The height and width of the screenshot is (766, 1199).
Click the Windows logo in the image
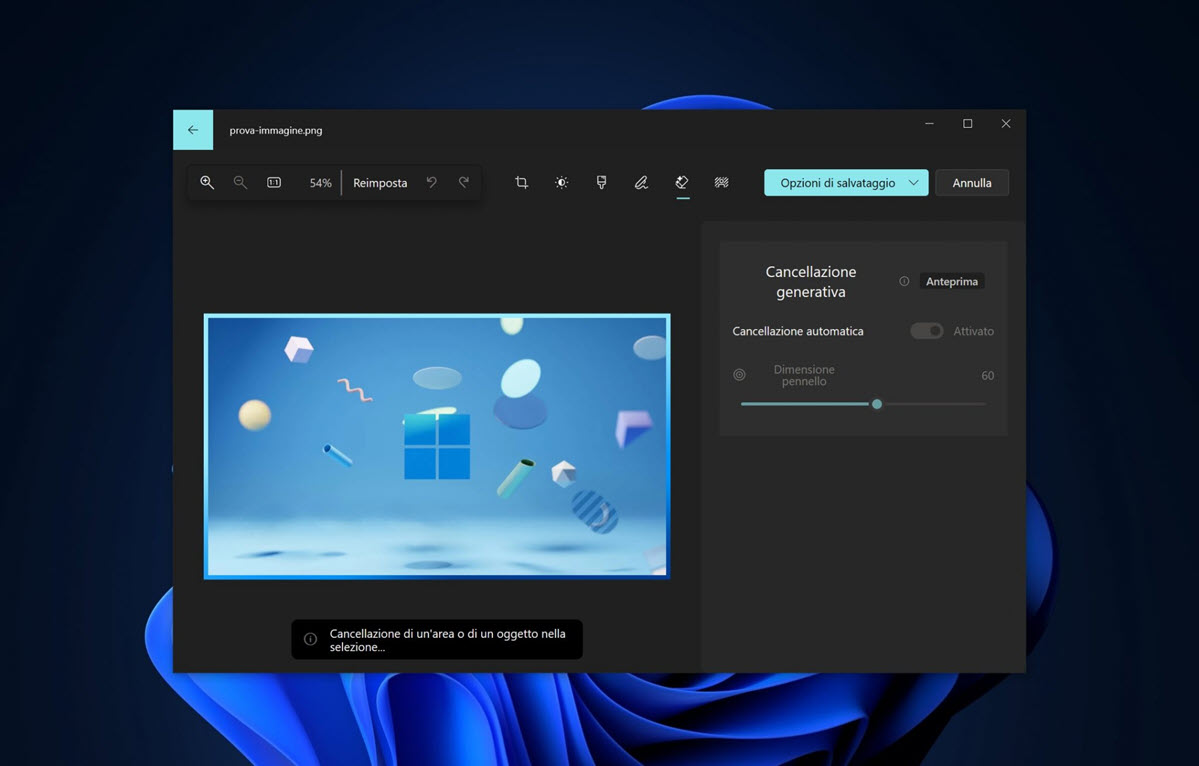pos(437,446)
